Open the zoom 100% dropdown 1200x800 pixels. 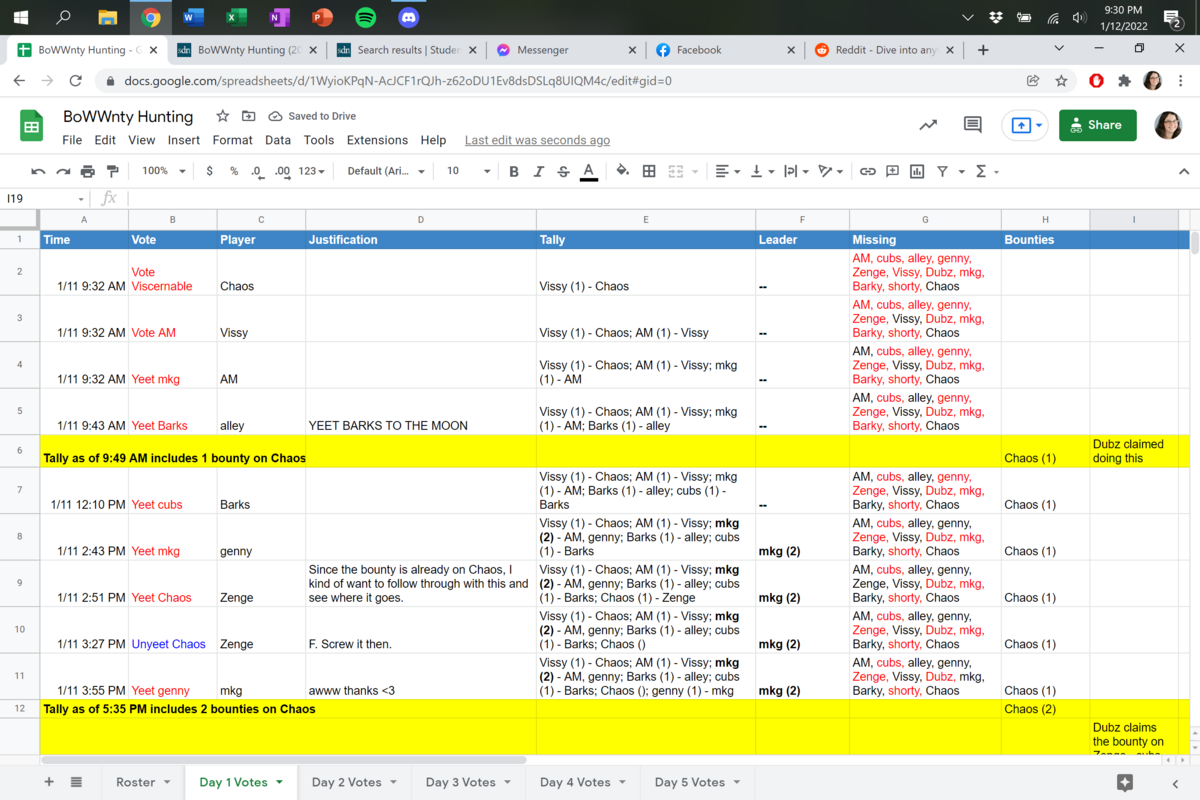tap(163, 171)
